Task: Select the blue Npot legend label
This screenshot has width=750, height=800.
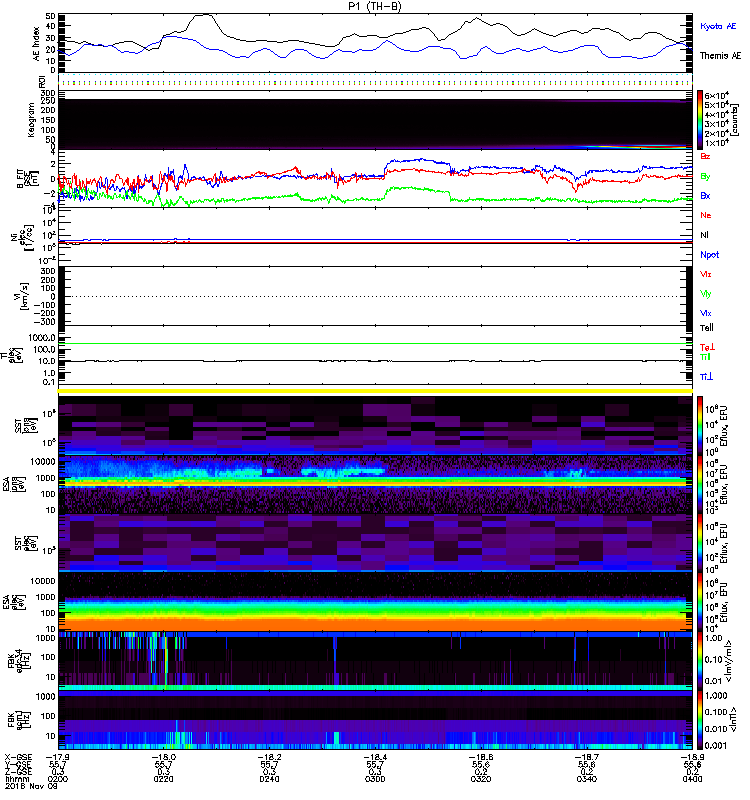Action: coord(709,255)
